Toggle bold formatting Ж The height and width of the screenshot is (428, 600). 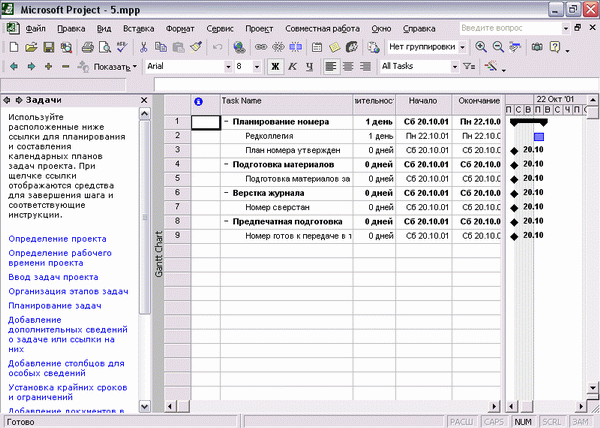click(x=275, y=67)
